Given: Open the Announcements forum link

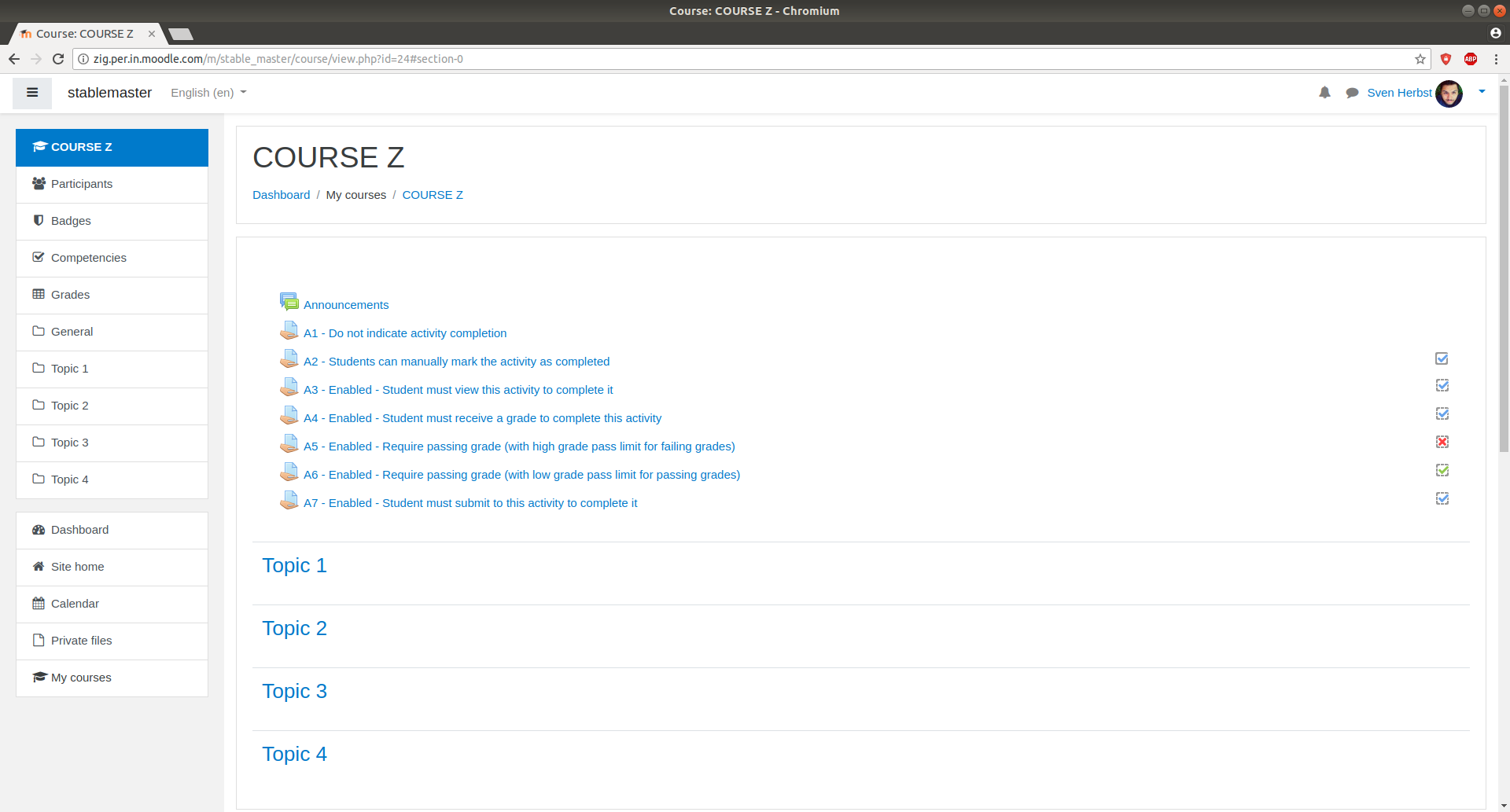Looking at the screenshot, I should coord(346,305).
